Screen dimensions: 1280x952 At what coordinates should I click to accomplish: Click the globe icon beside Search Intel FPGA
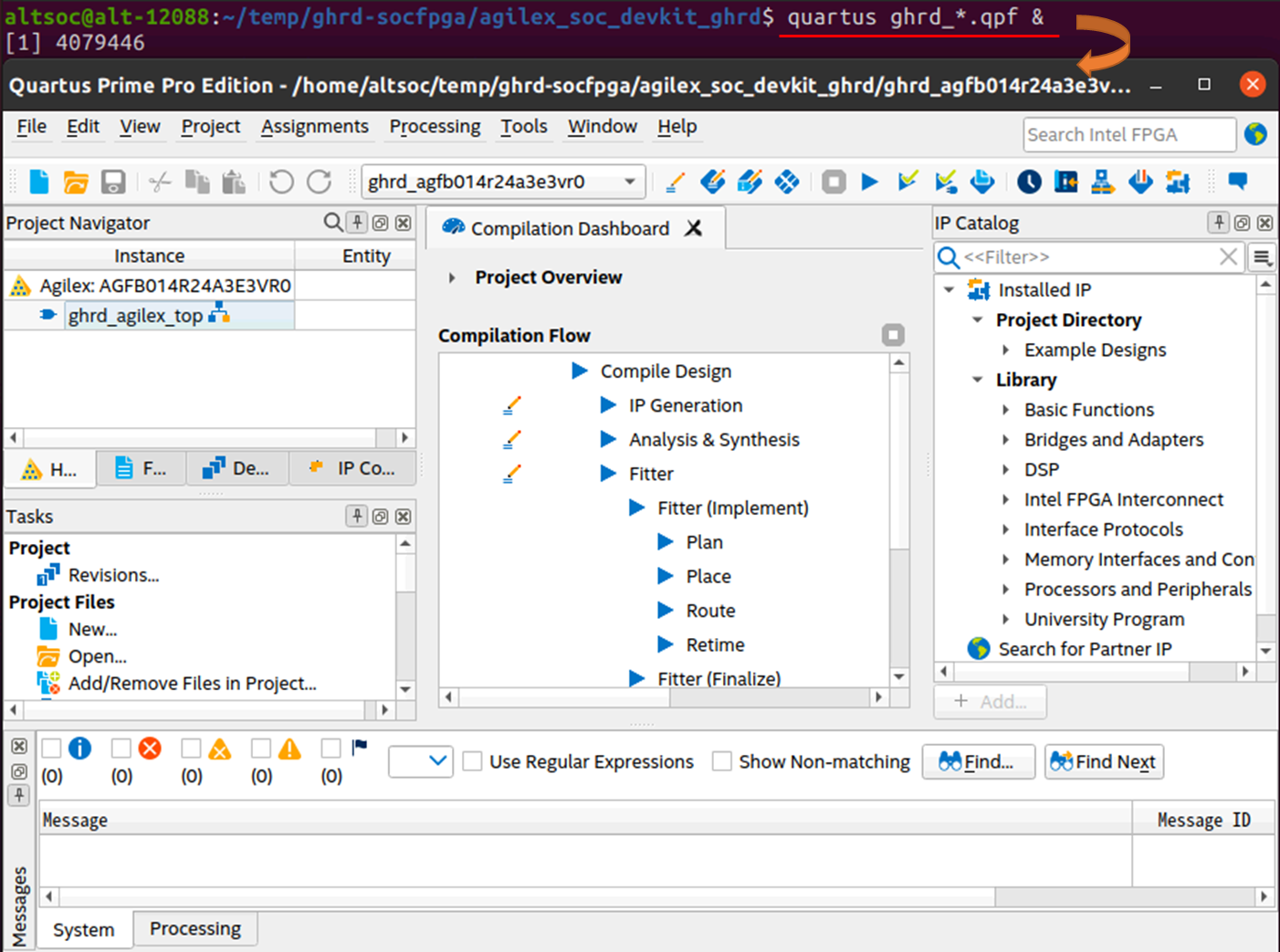(1255, 134)
